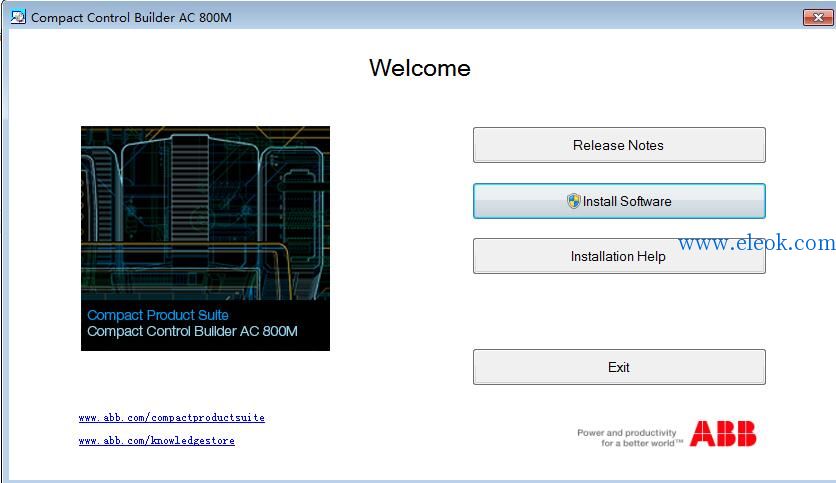Open www.abb.com/compactproductsuite link
The height and width of the screenshot is (483, 836).
pyautogui.click(x=172, y=418)
